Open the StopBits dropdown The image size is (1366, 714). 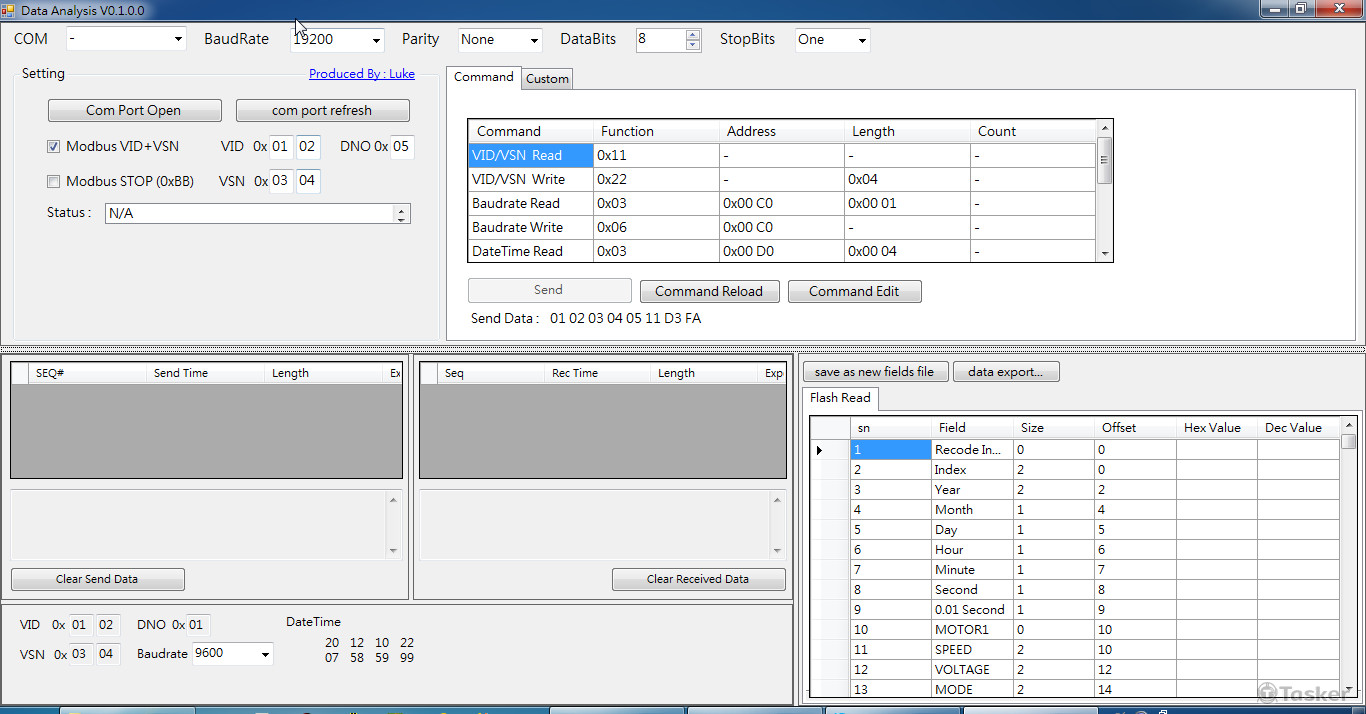[x=861, y=40]
